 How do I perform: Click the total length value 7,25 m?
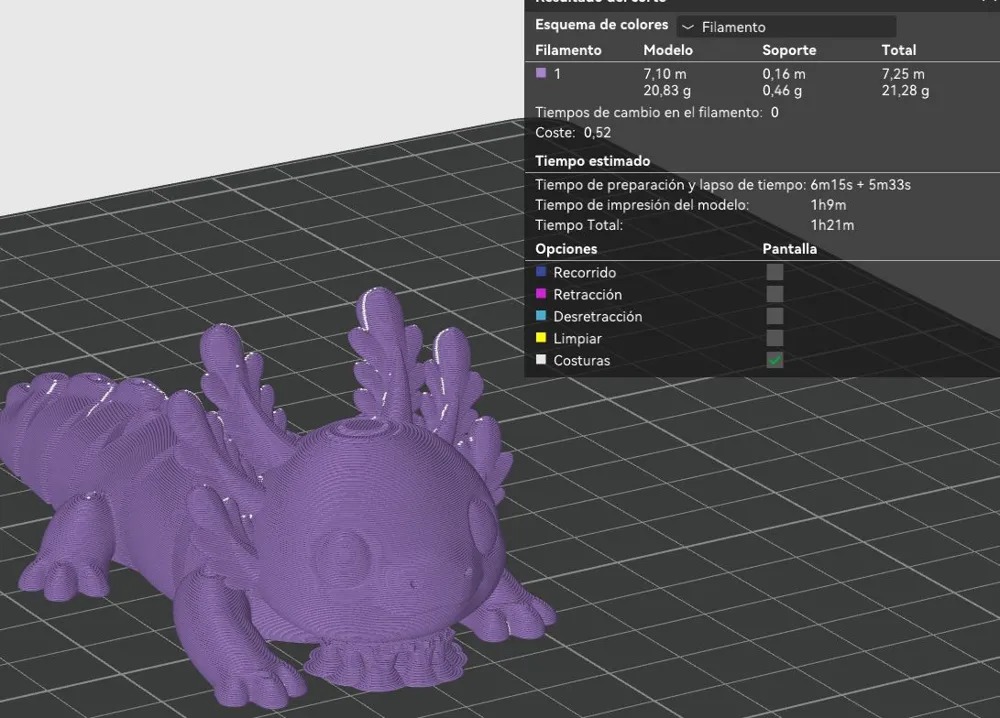click(x=903, y=74)
